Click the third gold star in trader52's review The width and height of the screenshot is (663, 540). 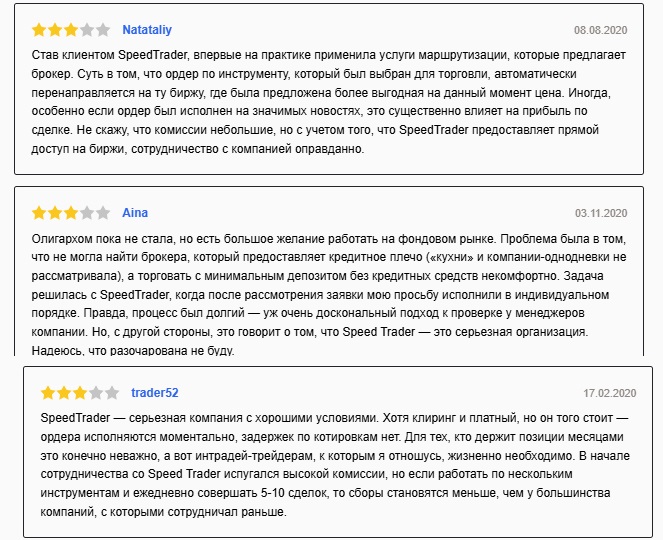[x=79, y=393]
